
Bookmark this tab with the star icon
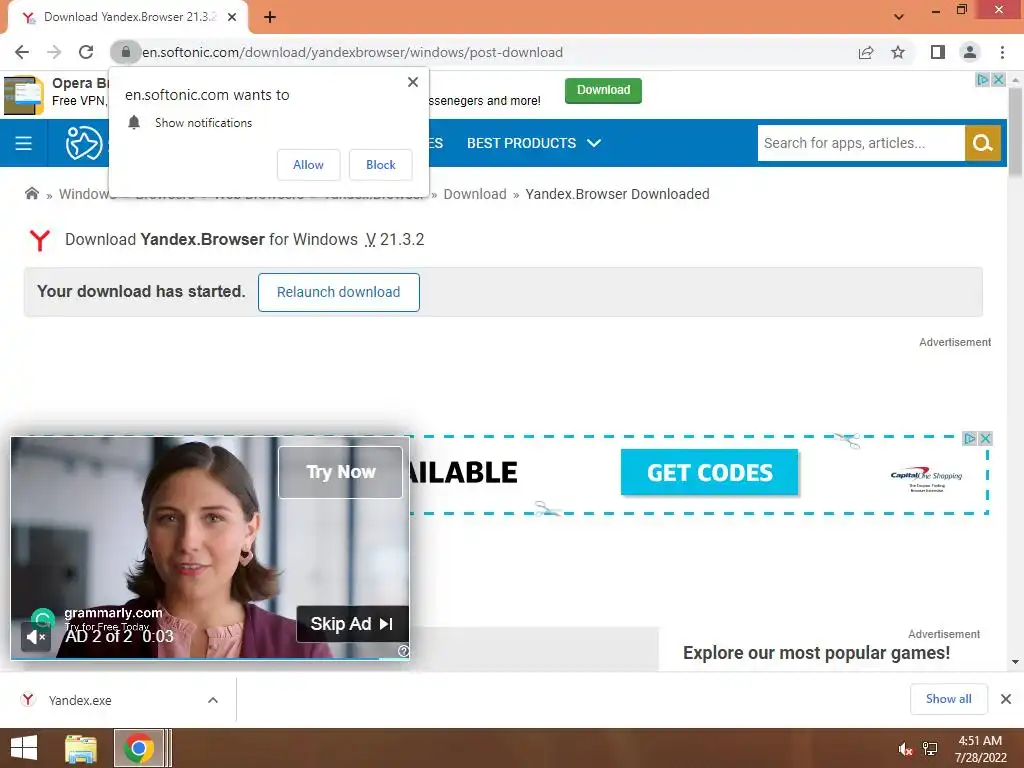tap(899, 52)
